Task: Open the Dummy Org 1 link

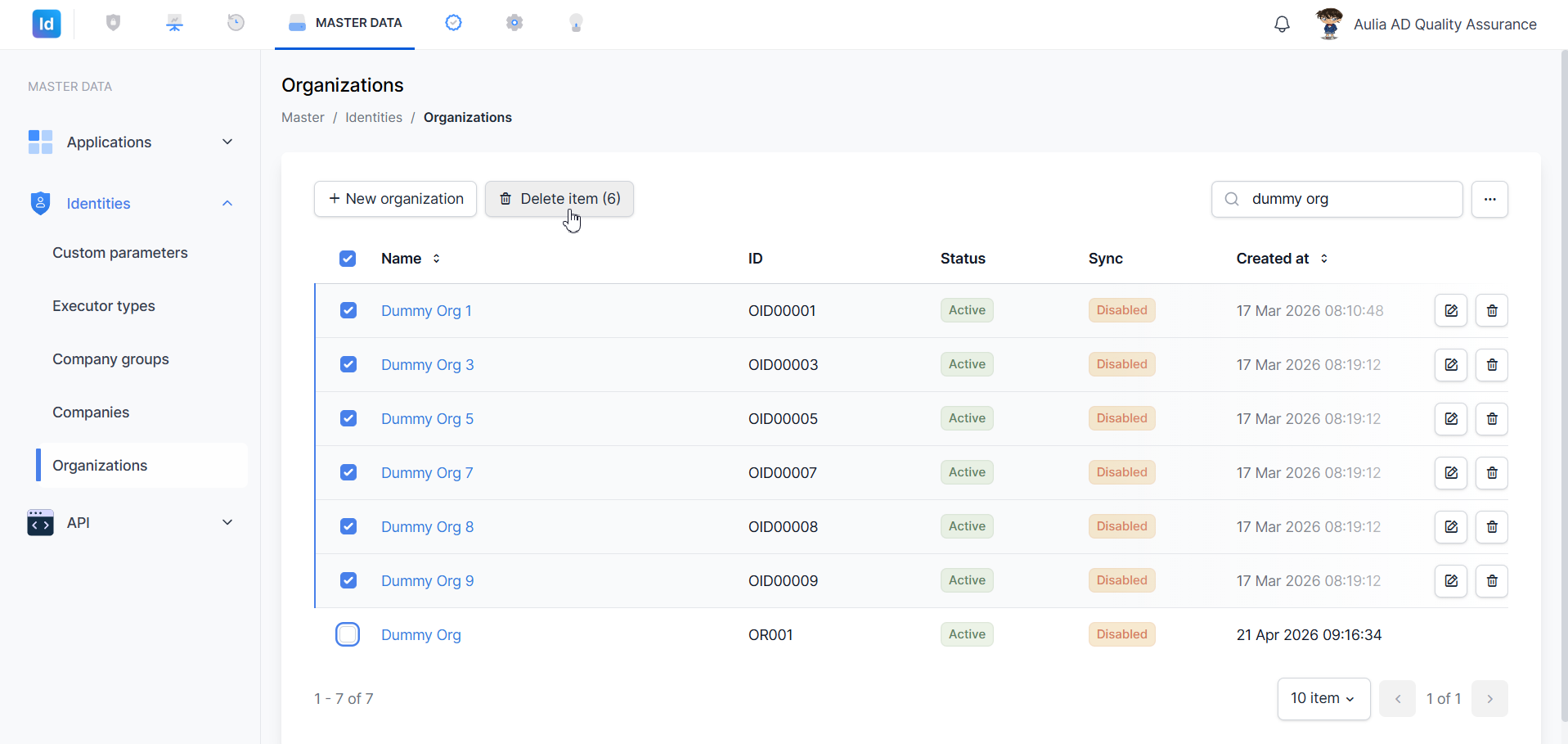Action: (x=426, y=311)
